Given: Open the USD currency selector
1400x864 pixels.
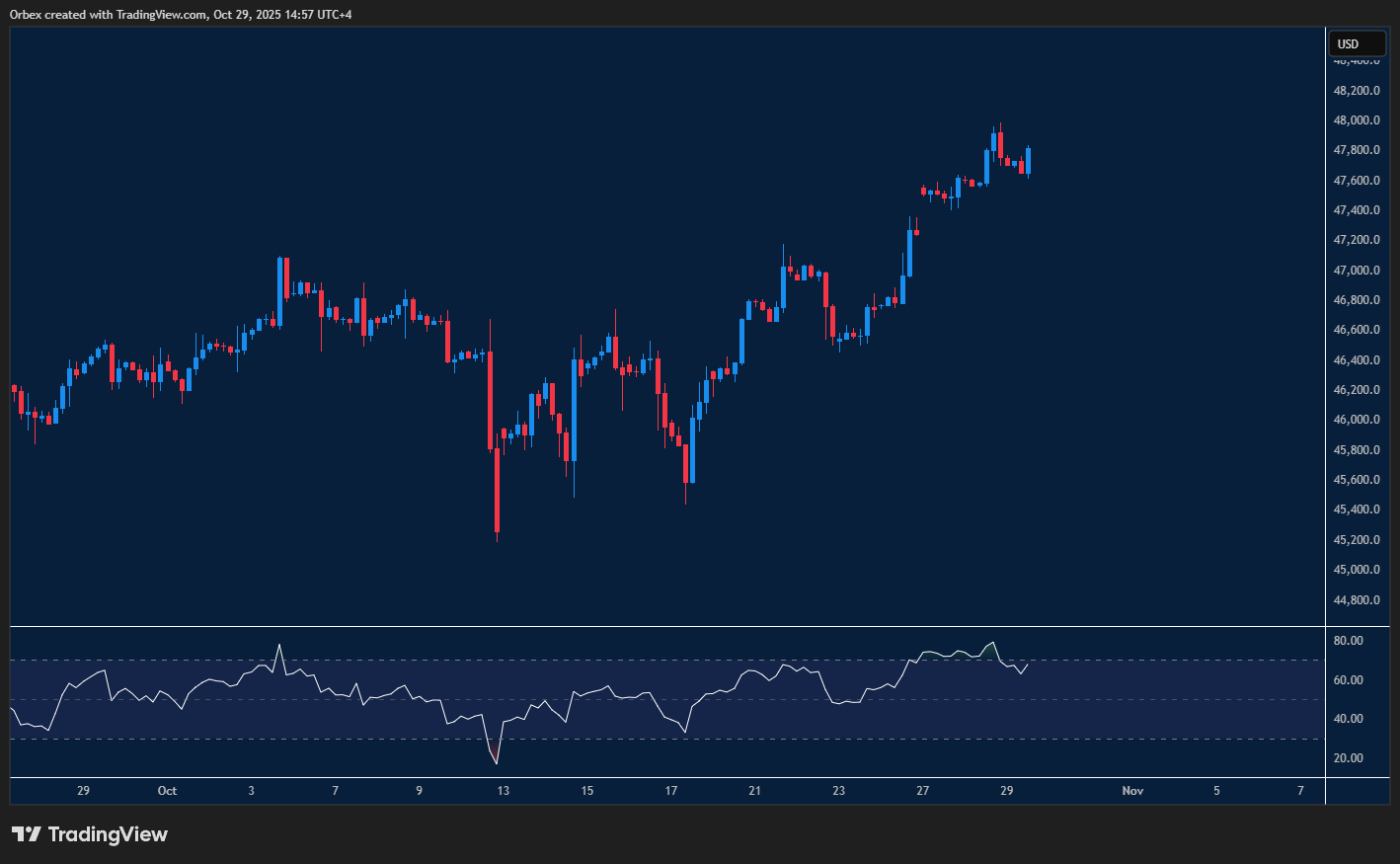Looking at the screenshot, I should [1357, 42].
